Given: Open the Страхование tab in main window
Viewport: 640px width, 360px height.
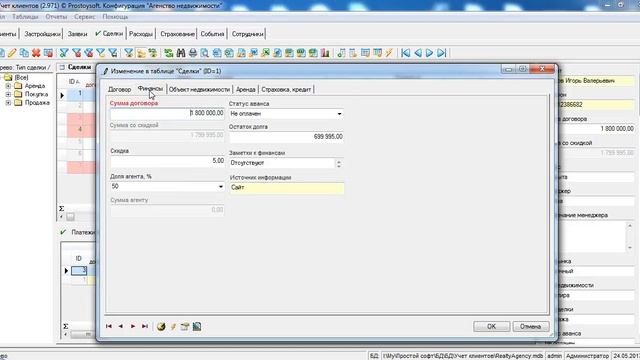Looking at the screenshot, I should coord(177,34).
